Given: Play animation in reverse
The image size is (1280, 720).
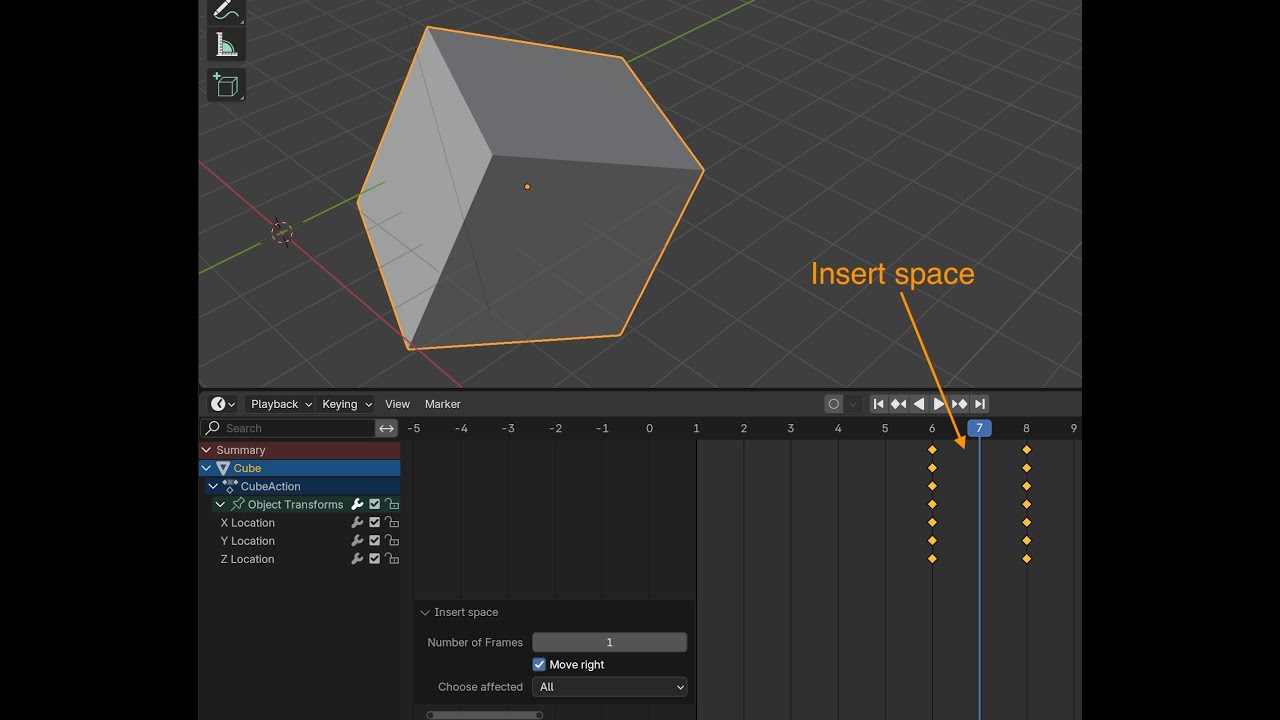Looking at the screenshot, I should (x=919, y=404).
